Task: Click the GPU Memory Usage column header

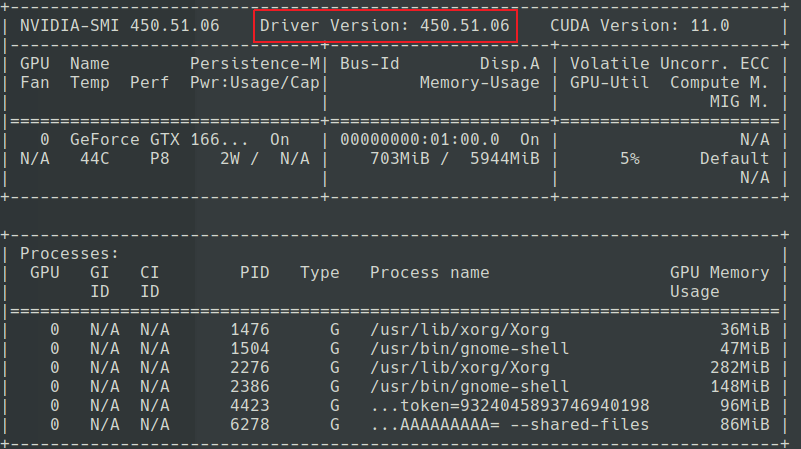Action: point(720,282)
